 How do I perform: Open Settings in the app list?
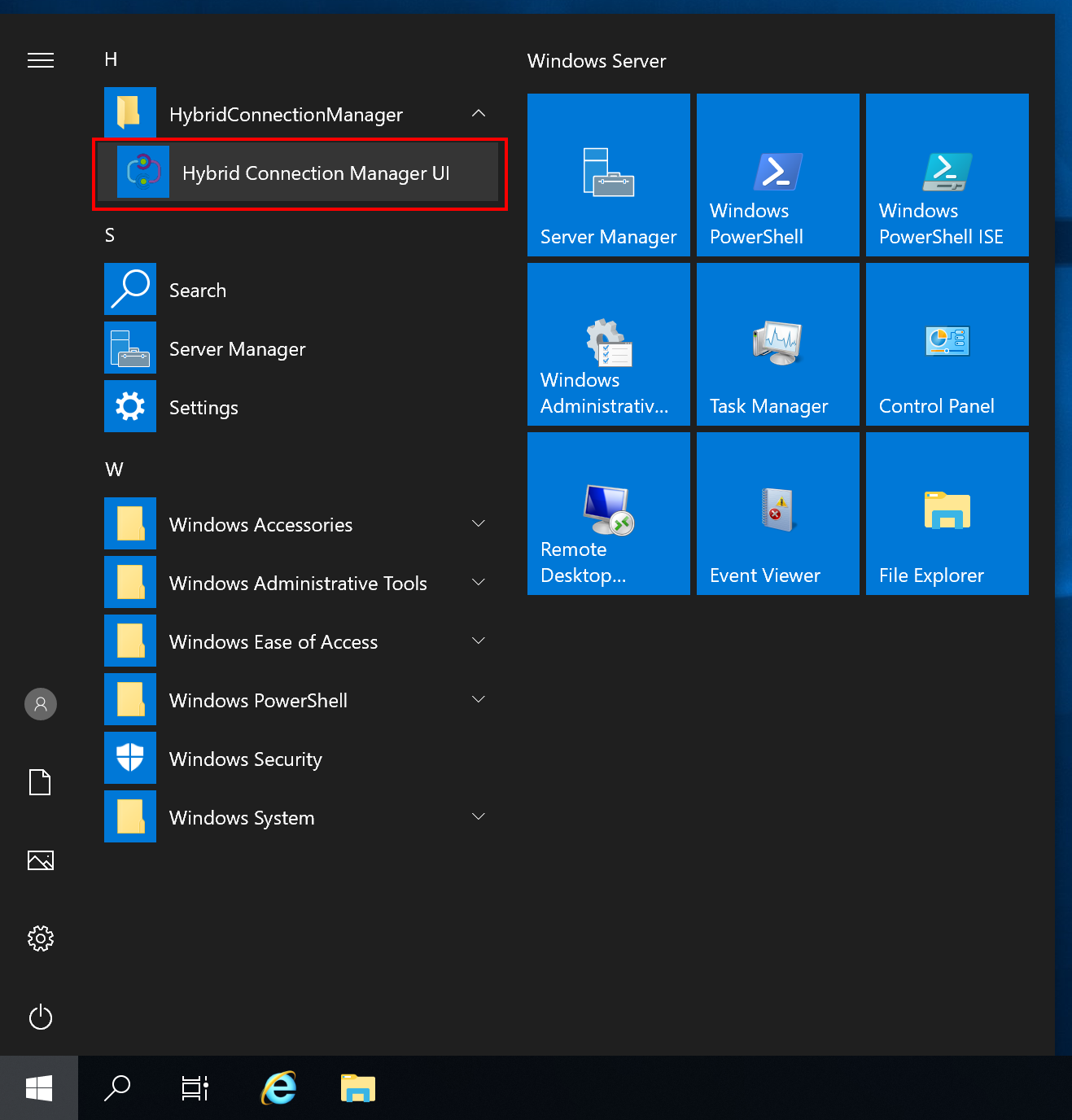pyautogui.click(x=298, y=407)
